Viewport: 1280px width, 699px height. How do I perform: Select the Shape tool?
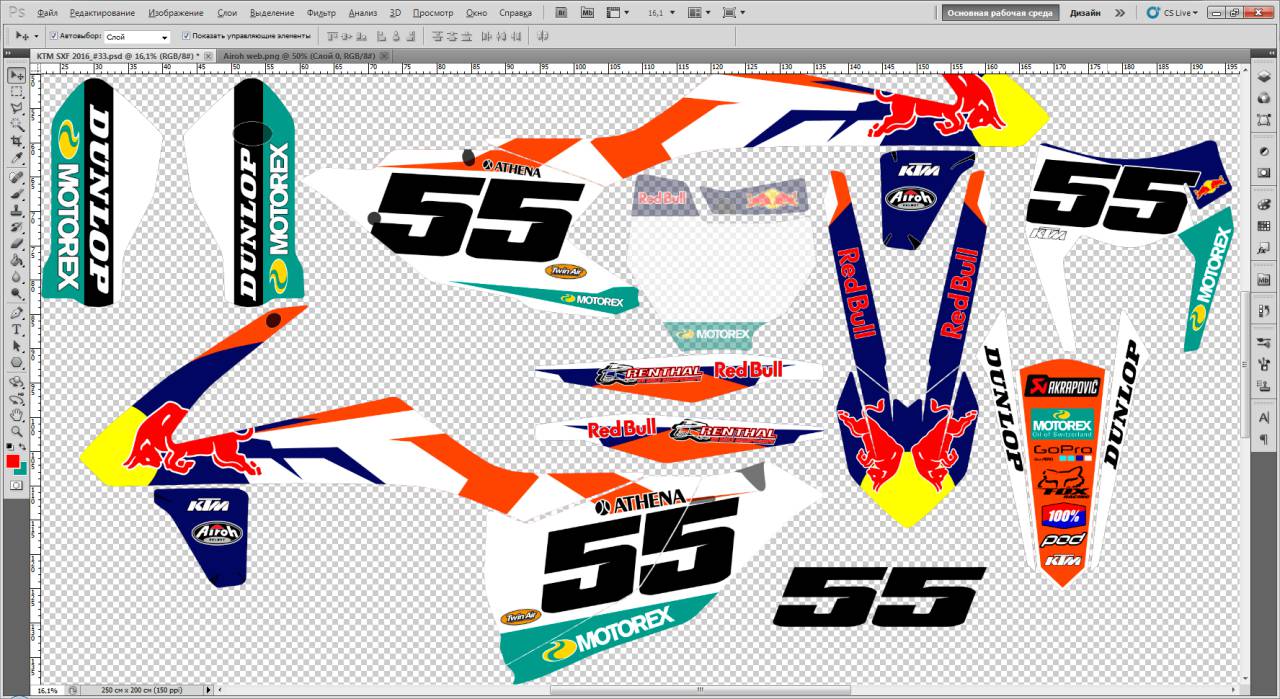click(x=17, y=362)
